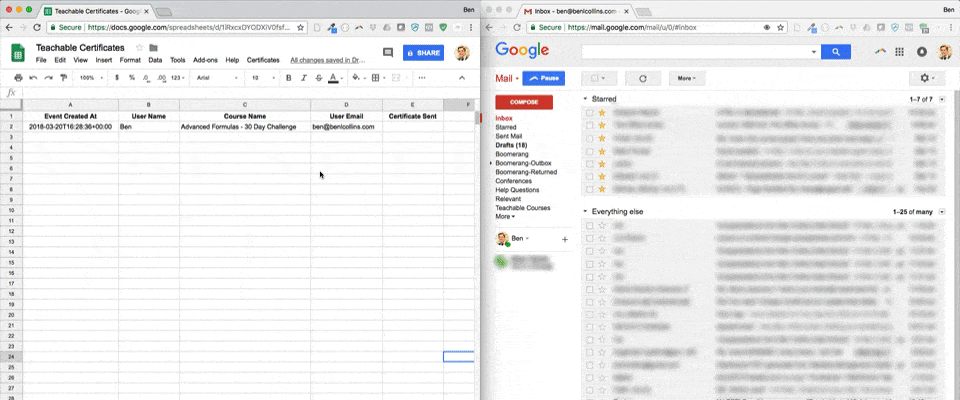Open the Mail switcher dropdown
The image size is (960, 400).
507,78
